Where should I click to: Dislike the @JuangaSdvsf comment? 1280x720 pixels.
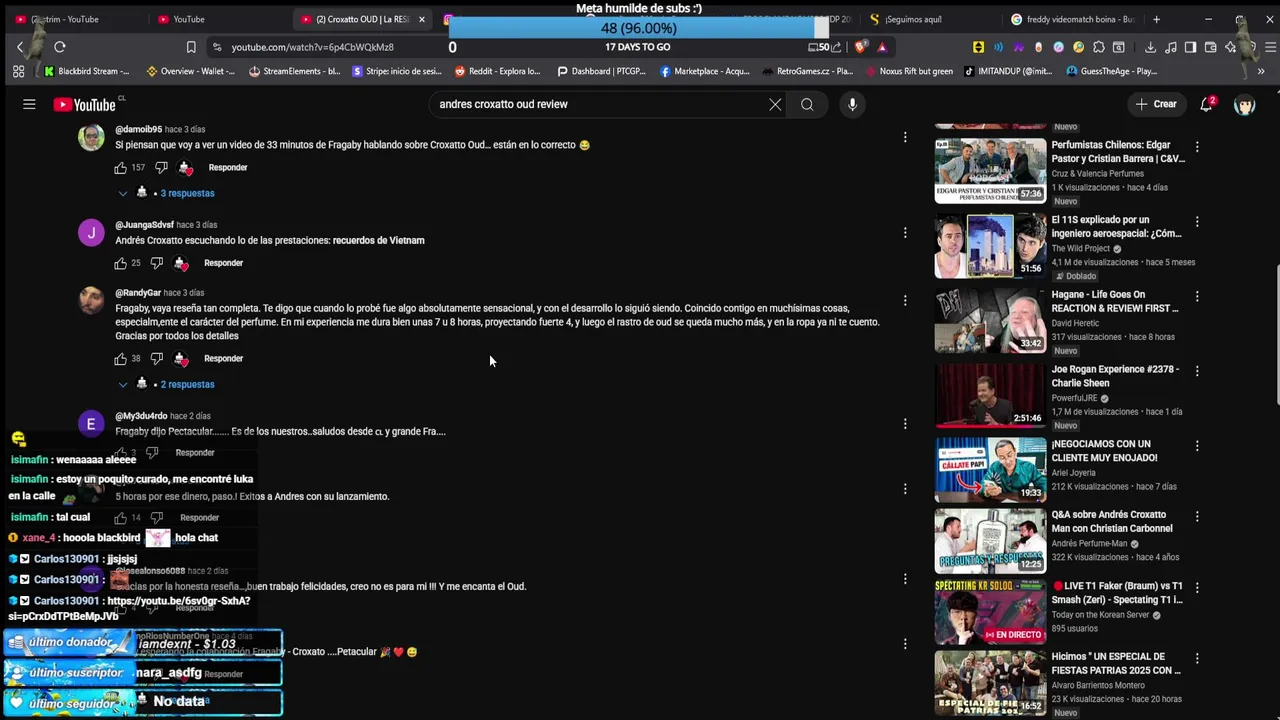[x=156, y=263]
